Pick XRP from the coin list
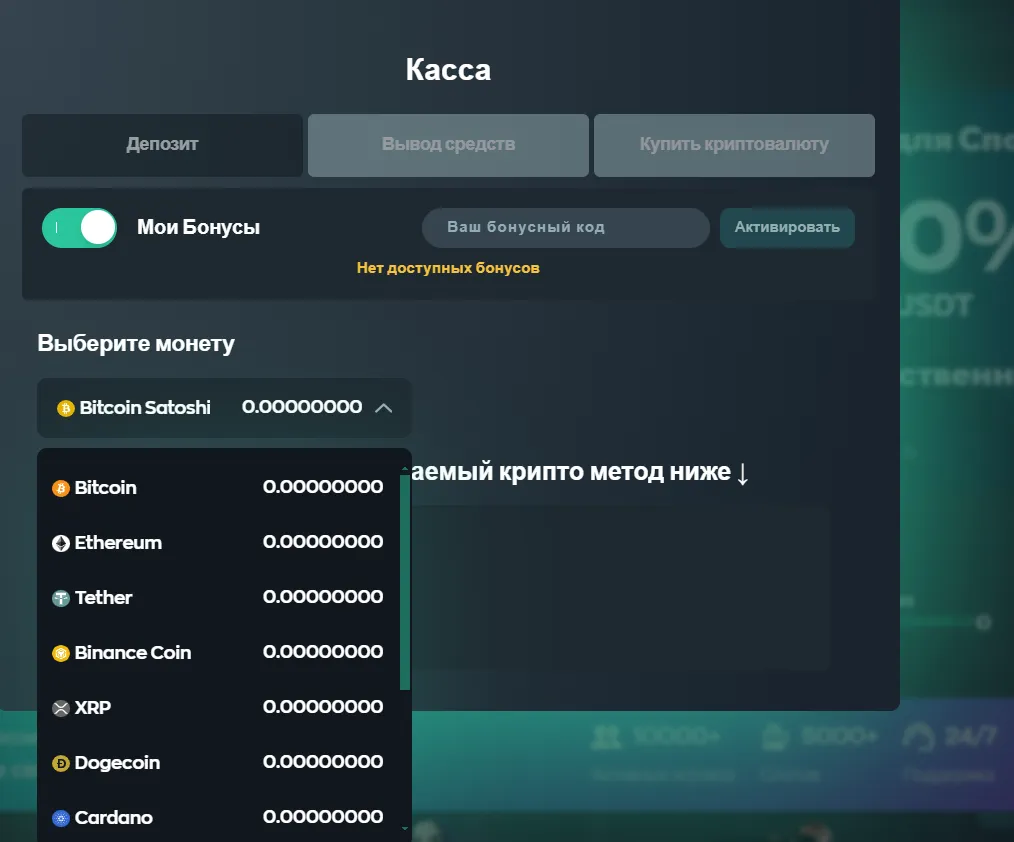The width and height of the screenshot is (1014, 842). [218, 707]
